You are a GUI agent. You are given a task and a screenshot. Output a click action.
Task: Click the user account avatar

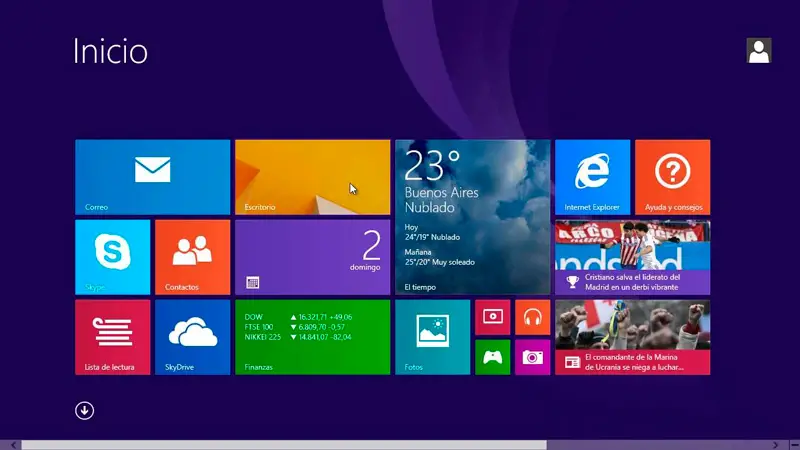coord(759,51)
